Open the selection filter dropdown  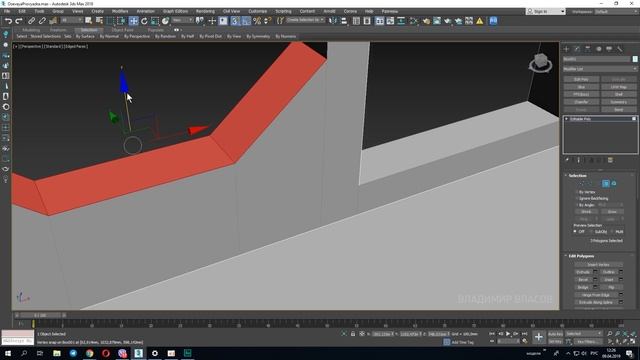pyautogui.click(x=71, y=20)
